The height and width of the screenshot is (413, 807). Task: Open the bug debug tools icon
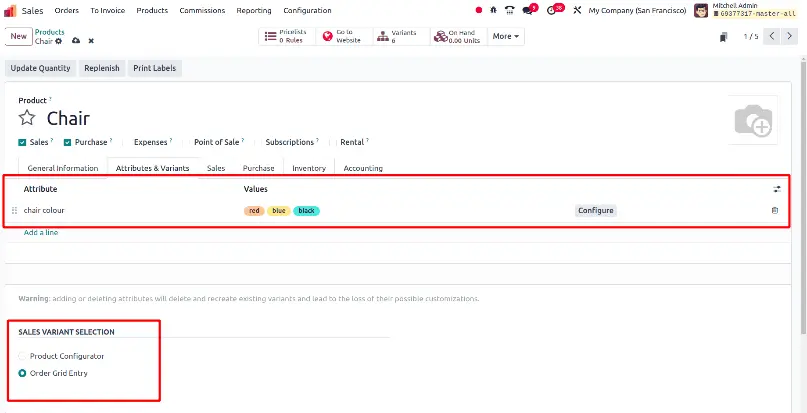click(x=493, y=10)
